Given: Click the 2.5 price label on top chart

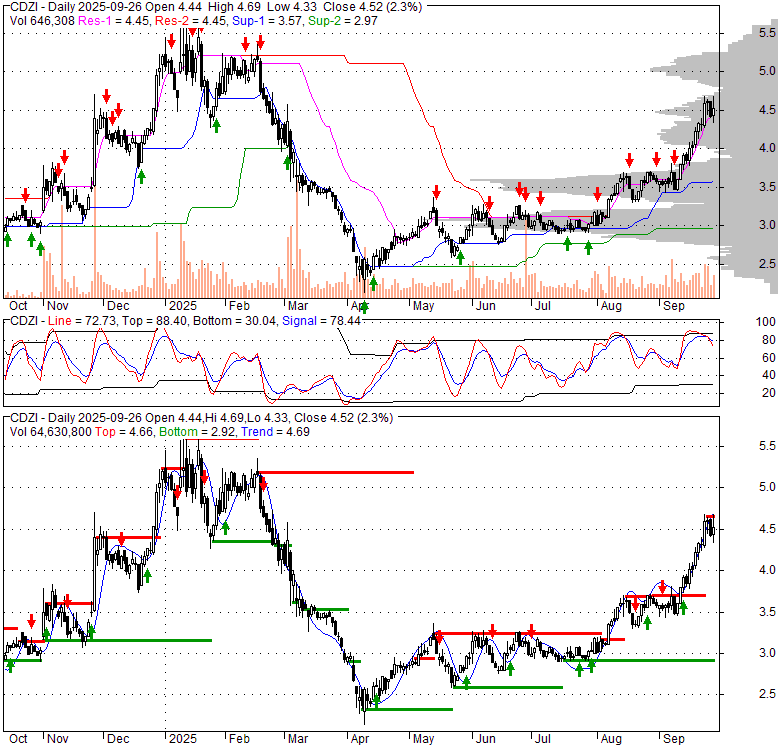Looking at the screenshot, I should pos(767,264).
